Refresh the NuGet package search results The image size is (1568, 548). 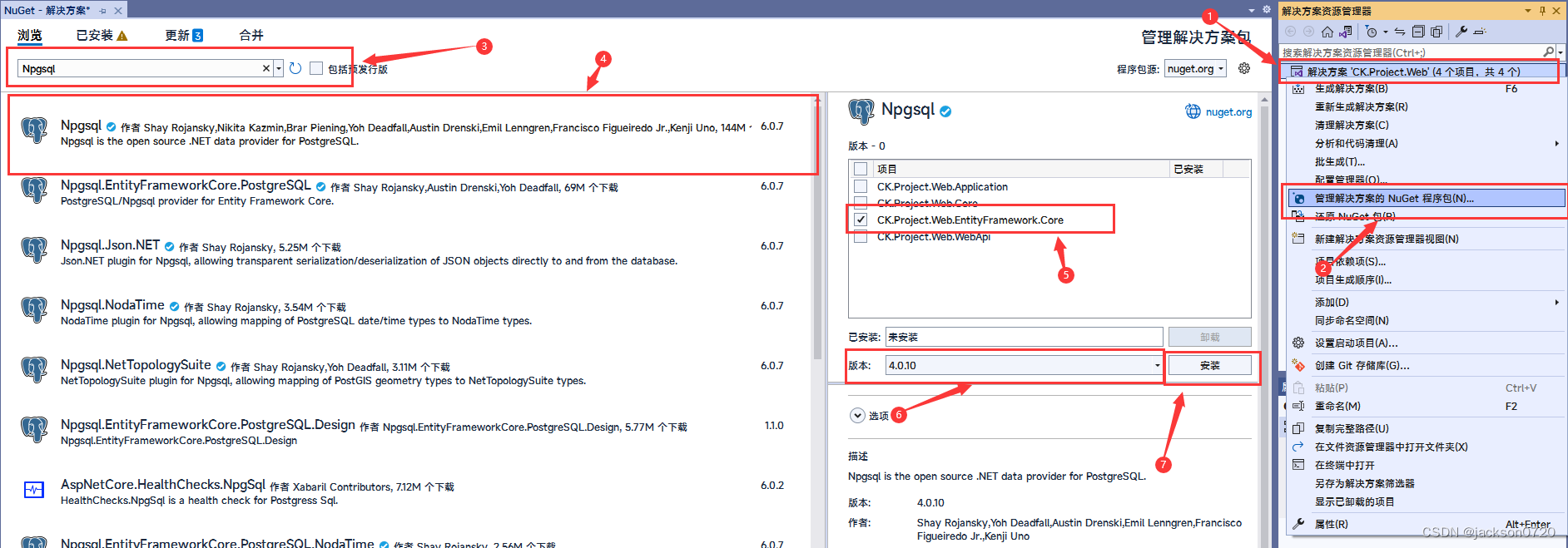(295, 68)
